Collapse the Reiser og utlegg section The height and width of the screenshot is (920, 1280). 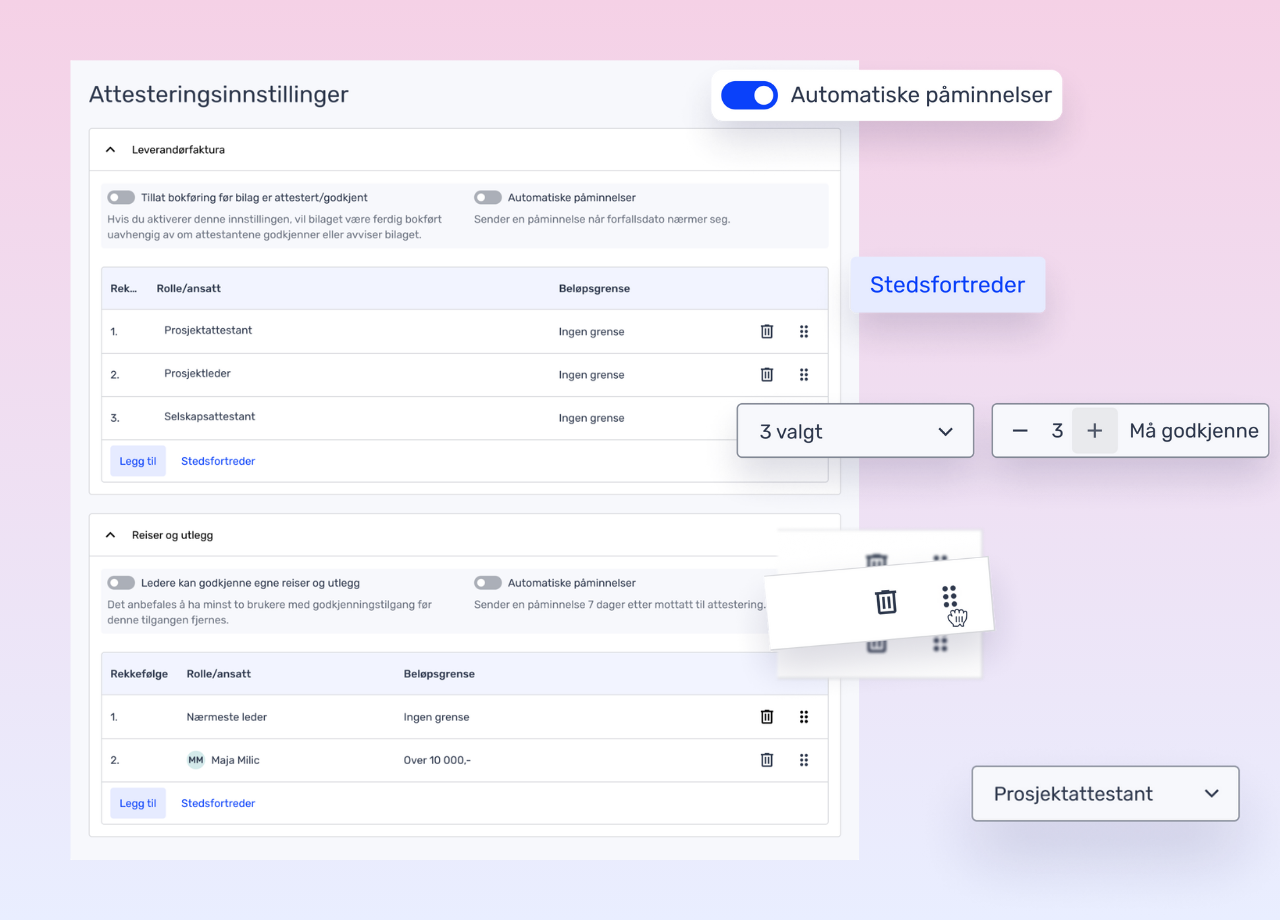tap(111, 535)
